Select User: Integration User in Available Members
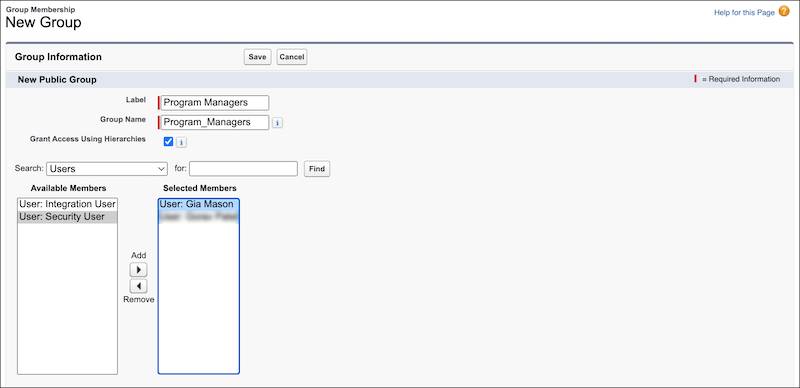800x388 pixels. point(67,204)
